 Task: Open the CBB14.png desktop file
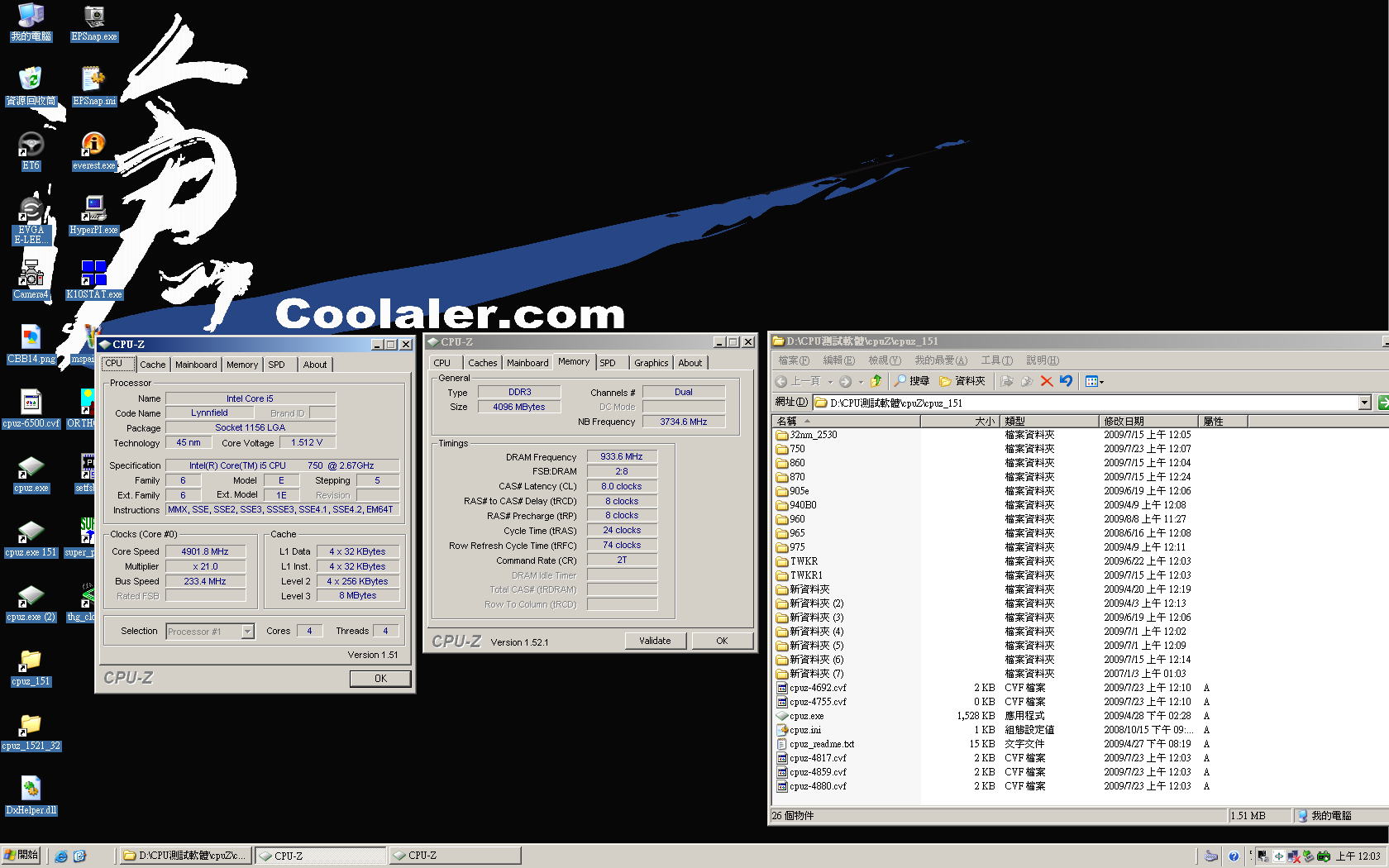pyautogui.click(x=31, y=346)
